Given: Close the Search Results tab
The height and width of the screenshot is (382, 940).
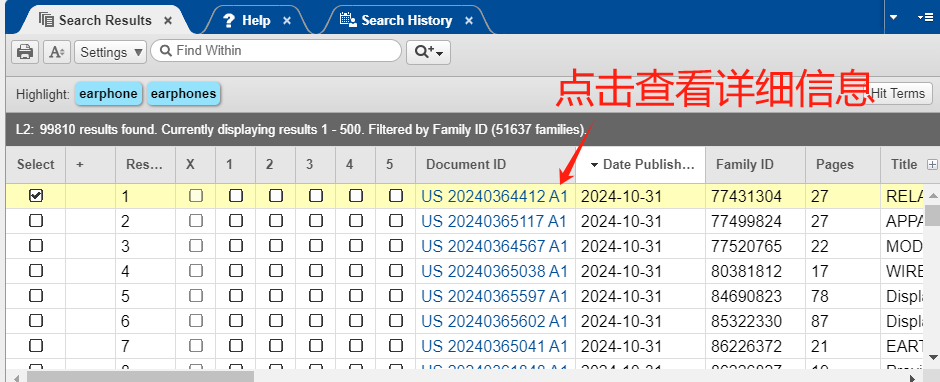Looking at the screenshot, I should (x=168, y=20).
